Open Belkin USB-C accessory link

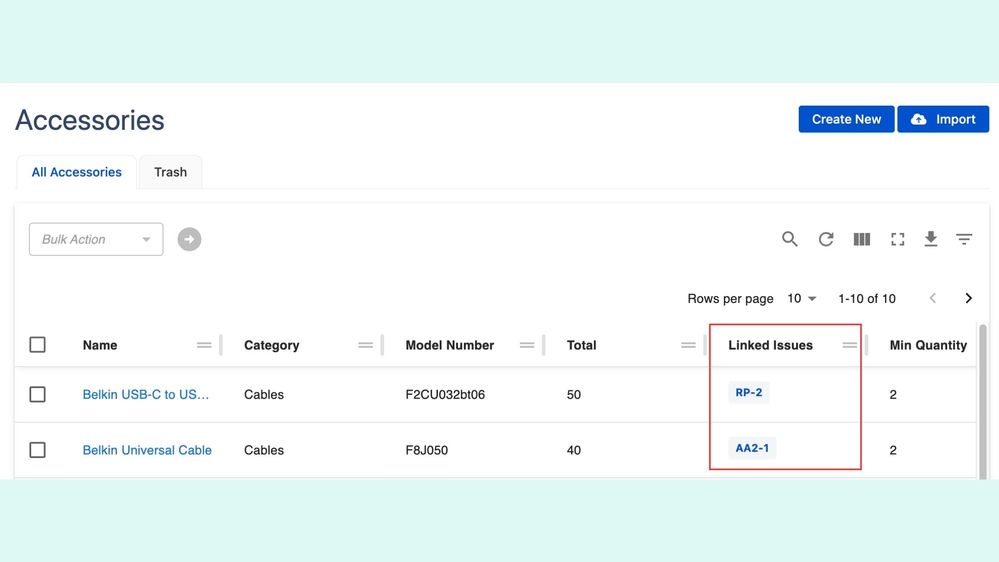[145, 394]
